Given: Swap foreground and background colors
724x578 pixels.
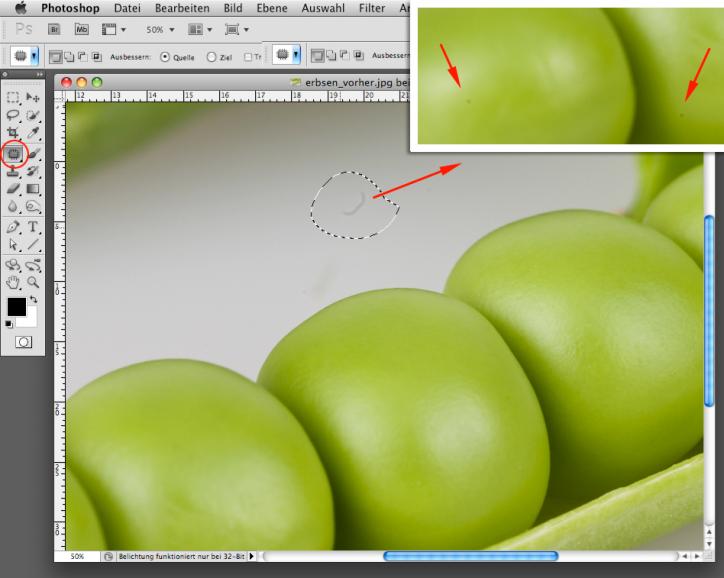Looking at the screenshot, I should [33, 300].
